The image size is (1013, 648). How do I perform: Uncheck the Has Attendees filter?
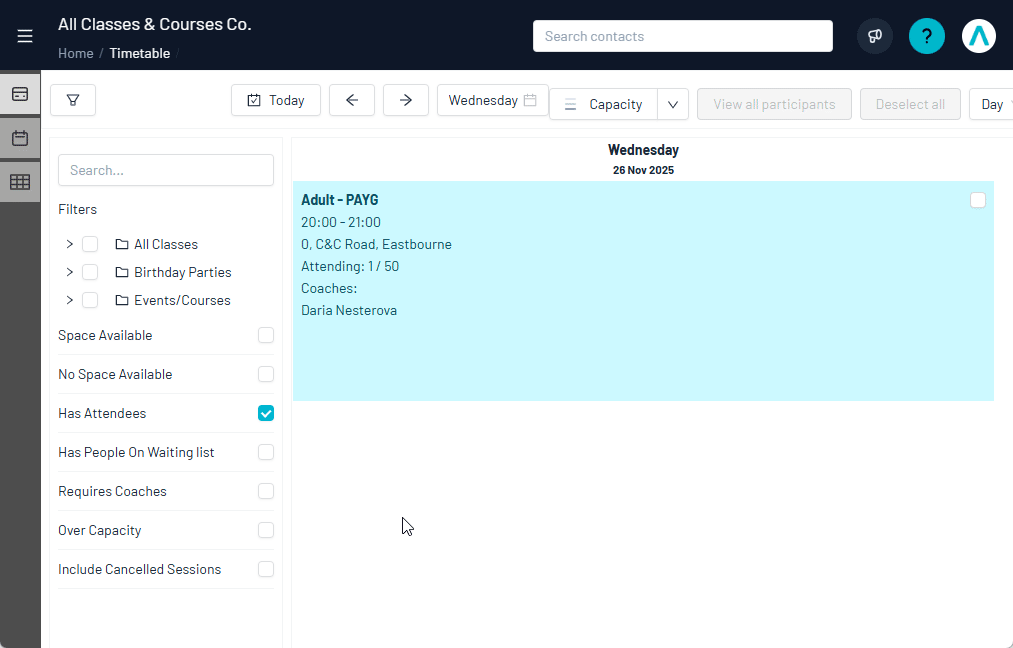266,413
